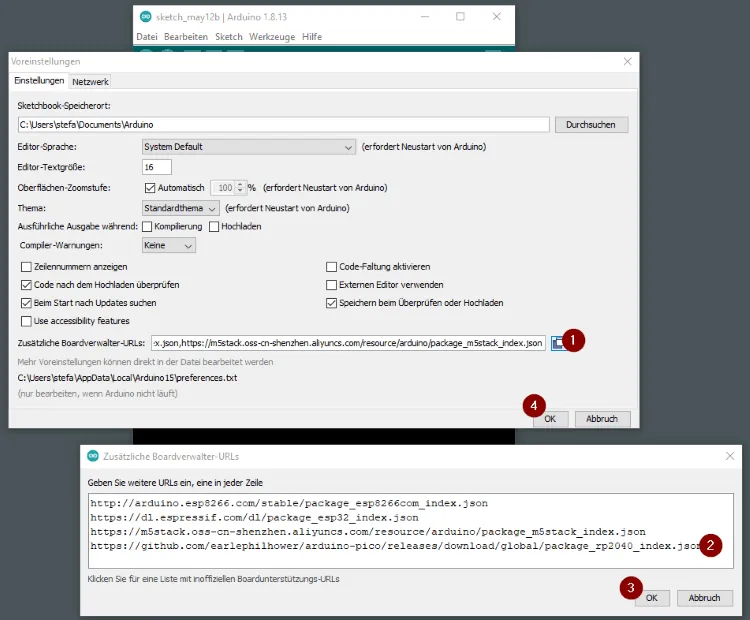The image size is (750, 620).
Task: Enable Use accessibility features
Action: (x=26, y=321)
